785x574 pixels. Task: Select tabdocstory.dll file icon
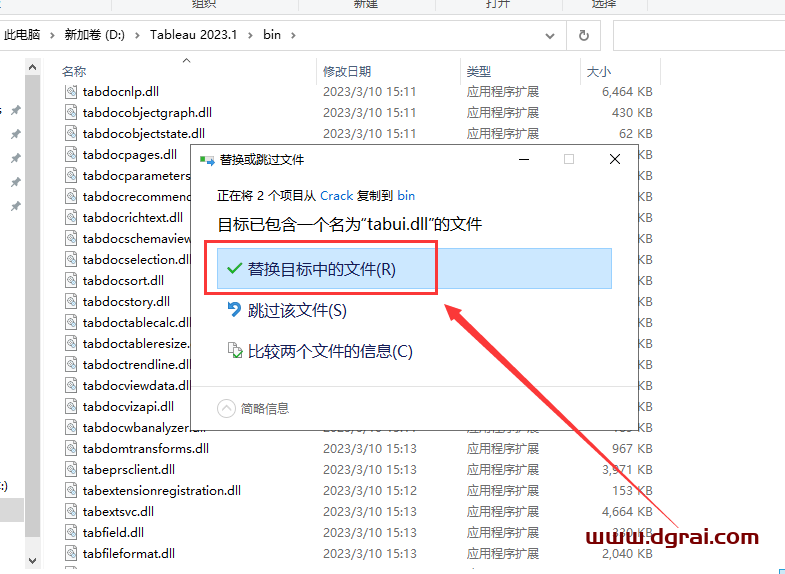[71, 302]
